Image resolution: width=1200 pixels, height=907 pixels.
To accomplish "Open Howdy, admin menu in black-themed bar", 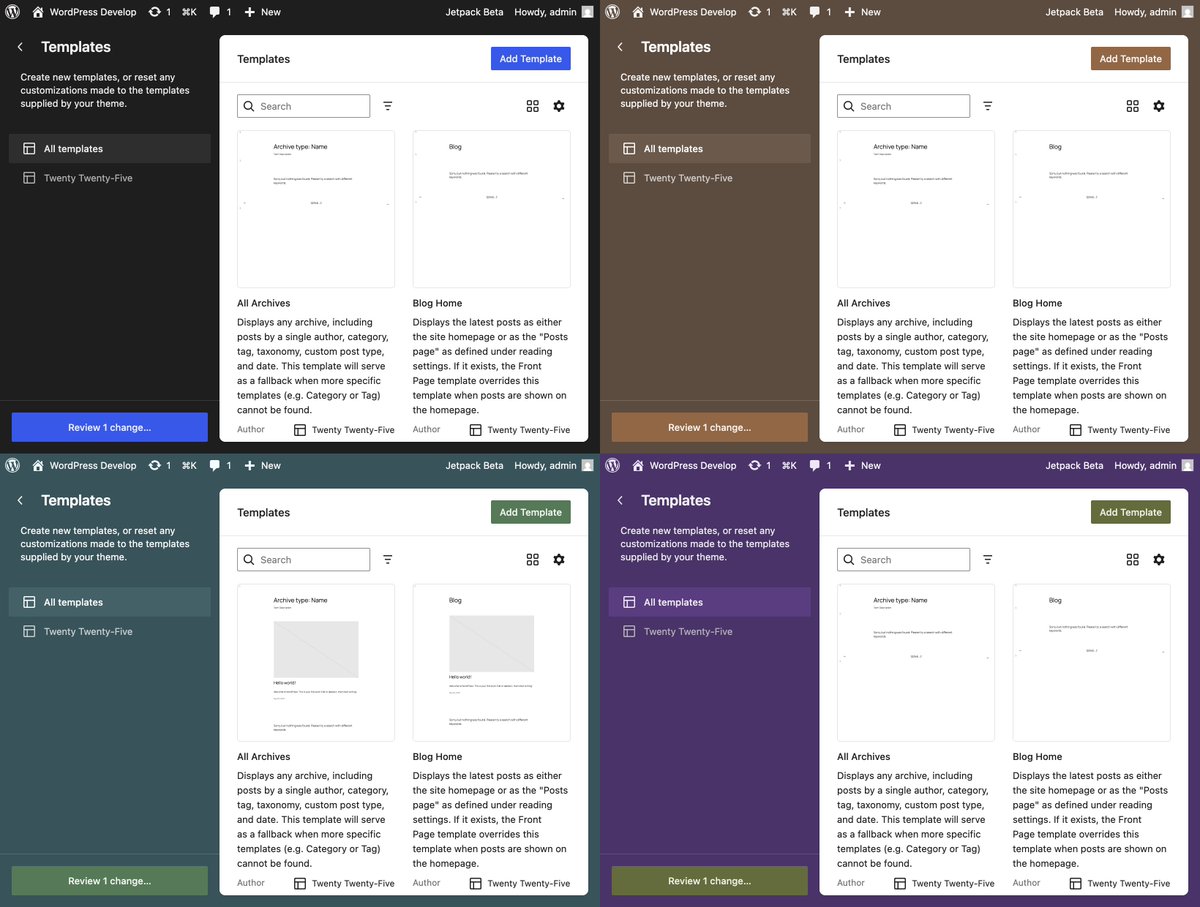I will pyautogui.click(x=554, y=12).
